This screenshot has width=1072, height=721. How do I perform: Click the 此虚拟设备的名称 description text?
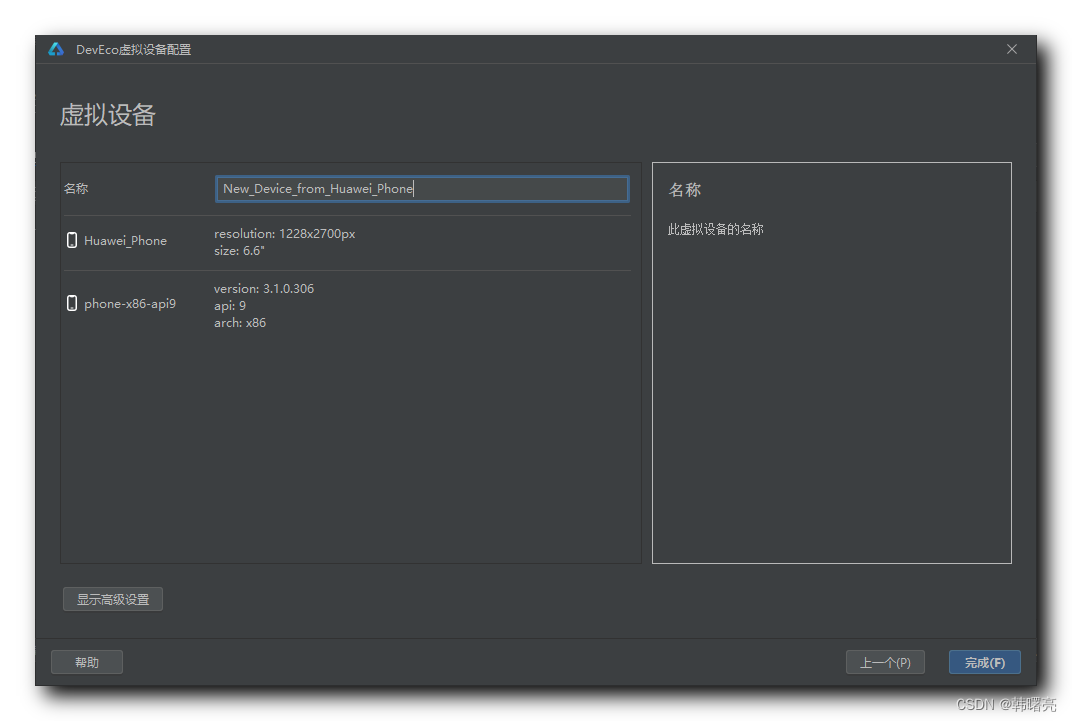[x=716, y=230]
